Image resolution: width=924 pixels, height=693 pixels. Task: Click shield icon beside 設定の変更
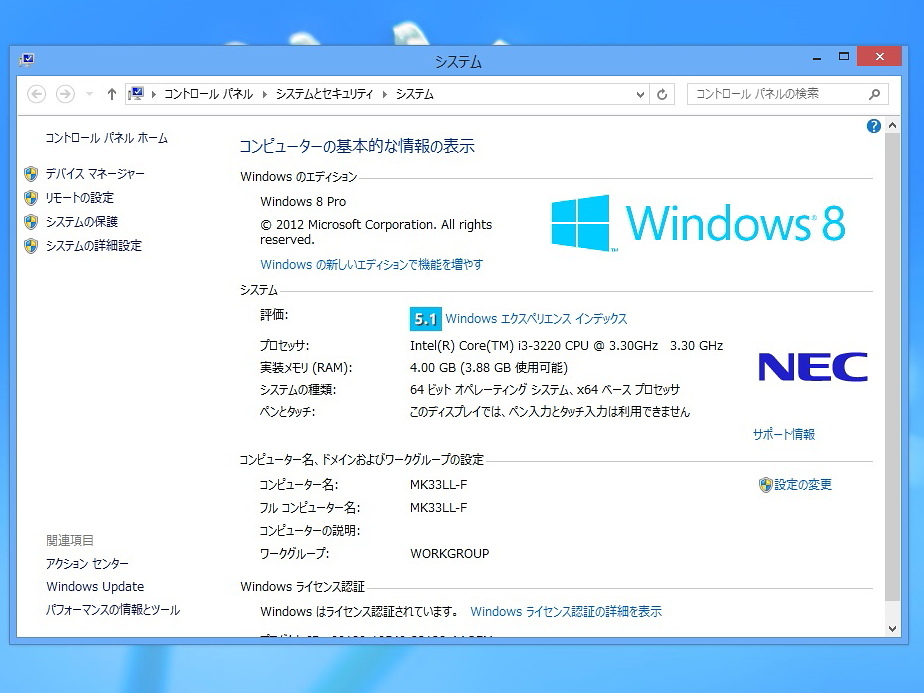(x=765, y=485)
